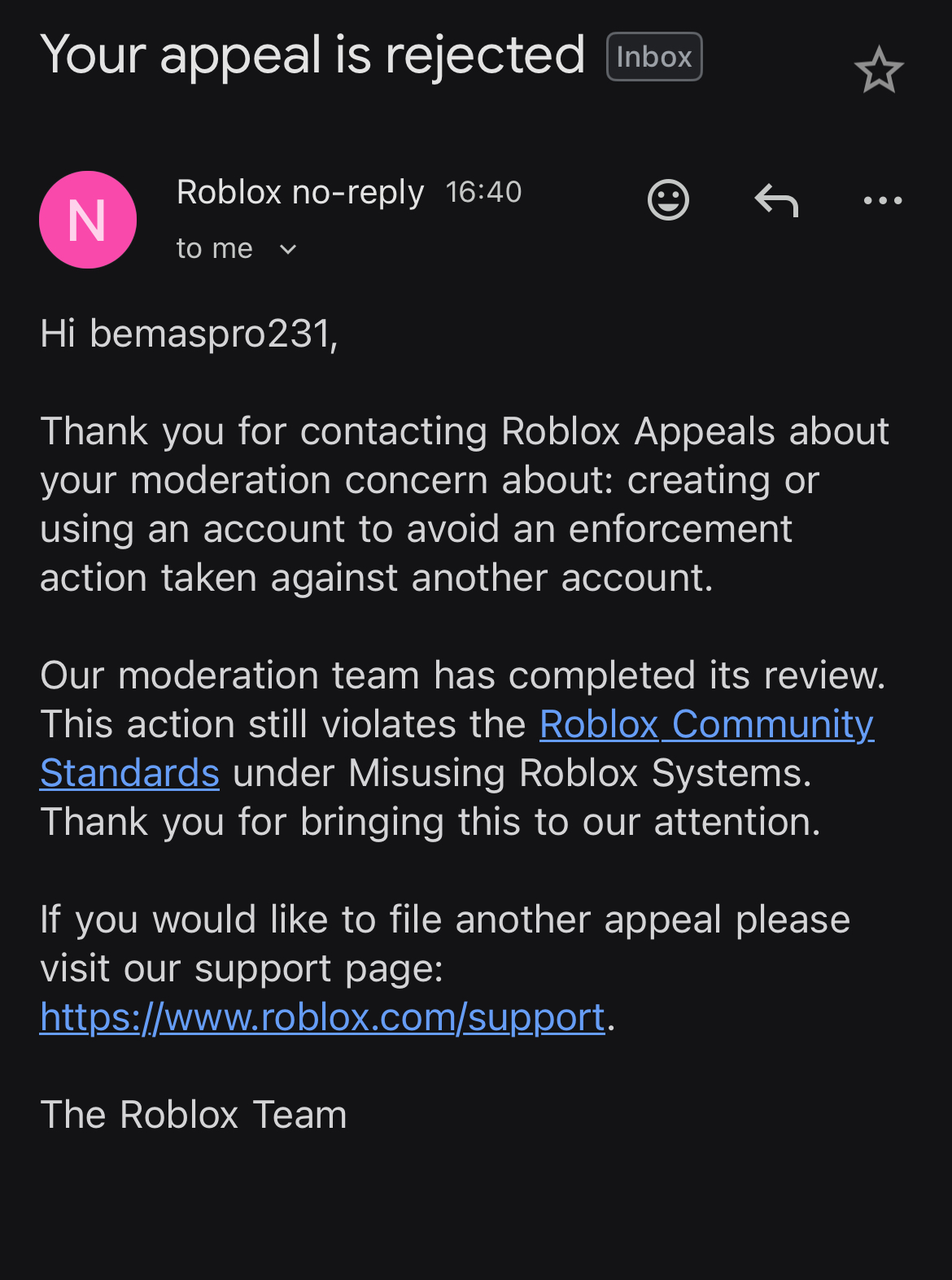Unstar the message by clicking star again
Screen dimensions: 952x1280
(880, 69)
